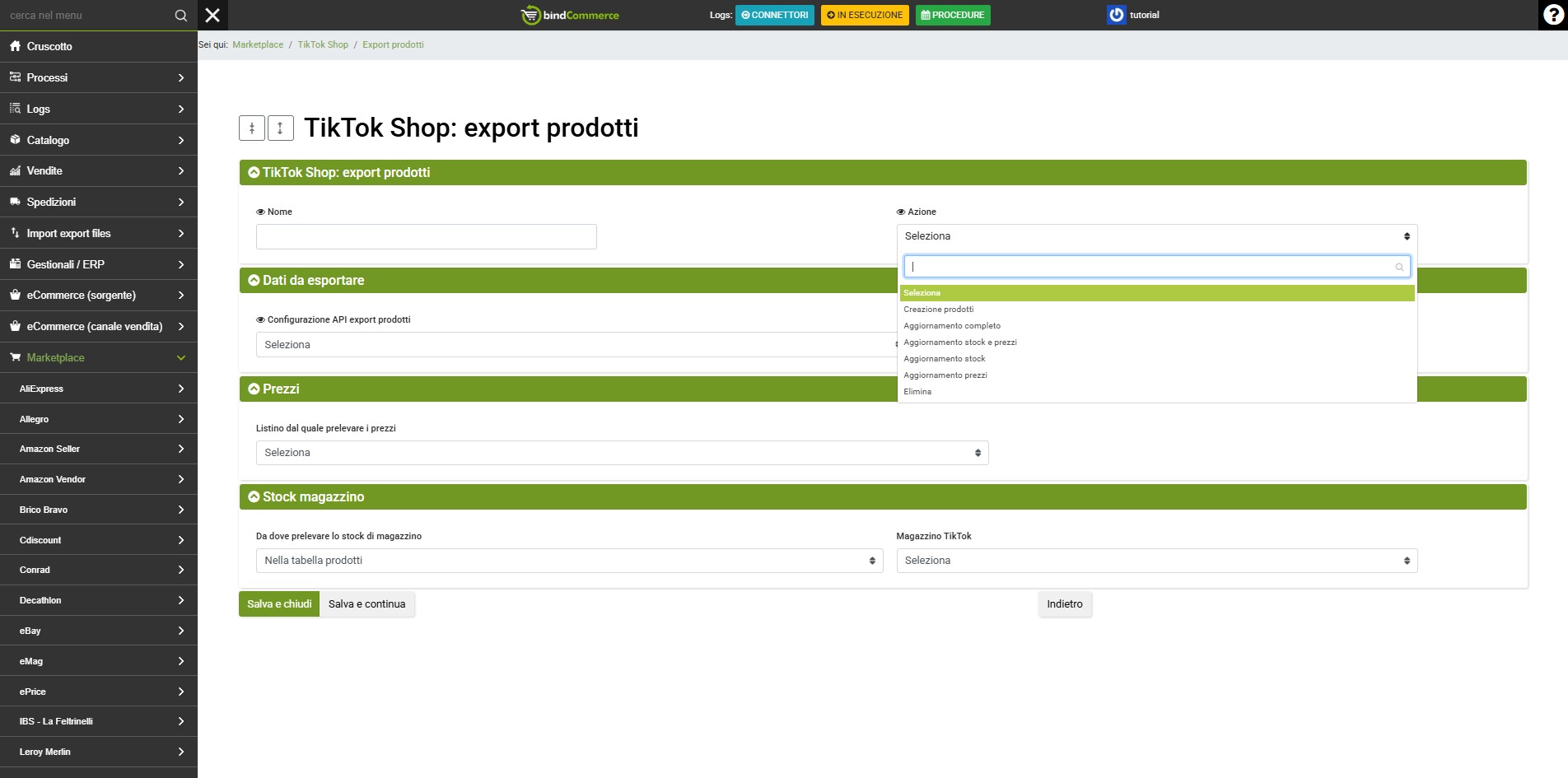1568x778 pixels.
Task: Choose 'Creazione prodotti' from Azione list
Action: point(939,310)
